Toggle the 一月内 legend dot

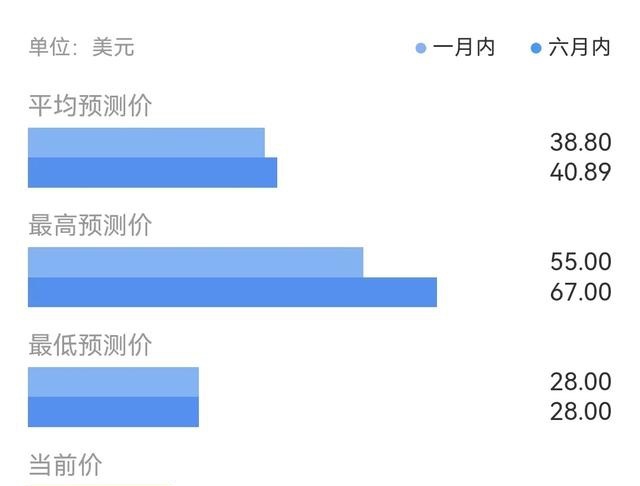coord(421,48)
